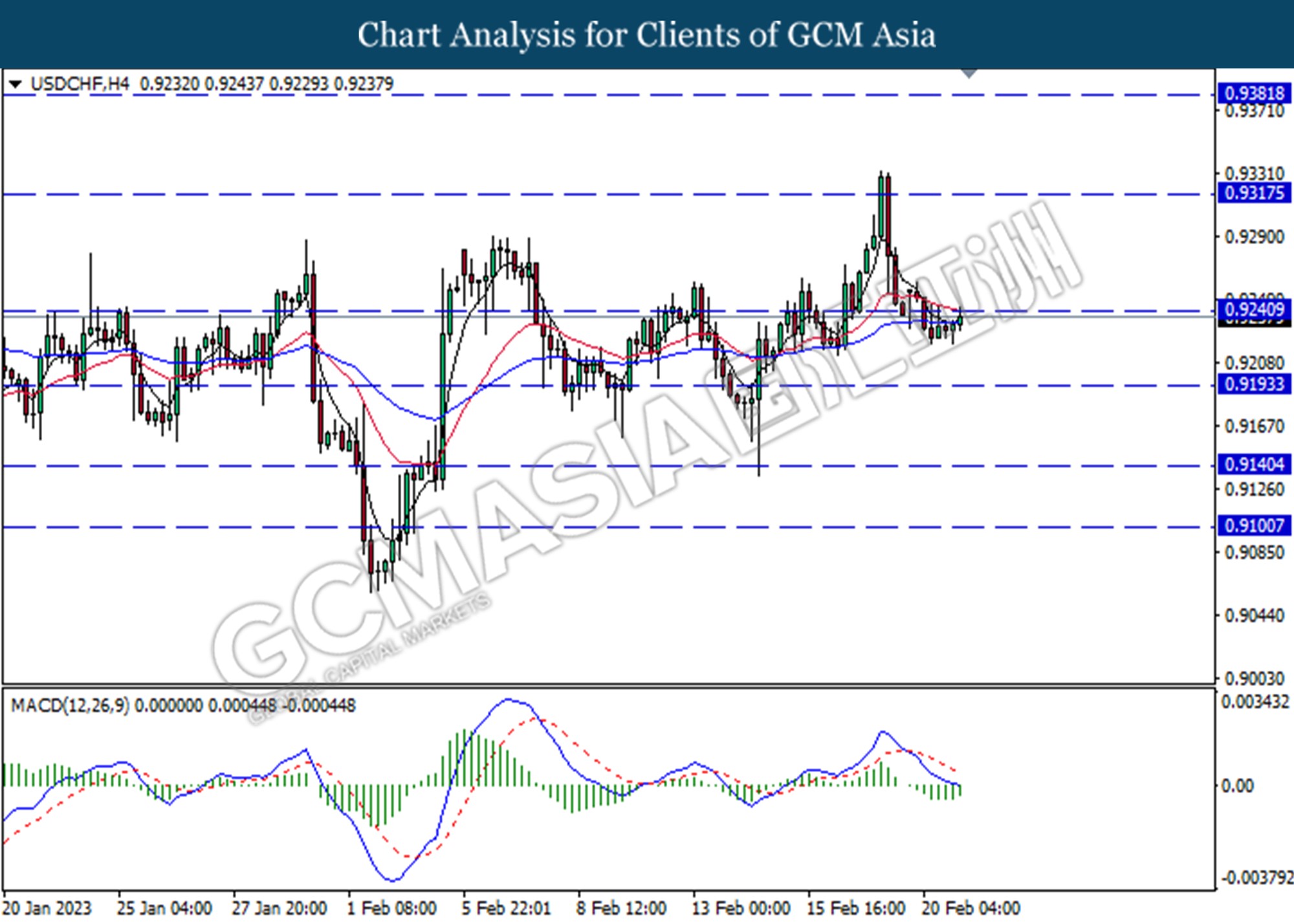Click the 0.91670 price scale value
The width and height of the screenshot is (1294, 924).
point(1255,426)
